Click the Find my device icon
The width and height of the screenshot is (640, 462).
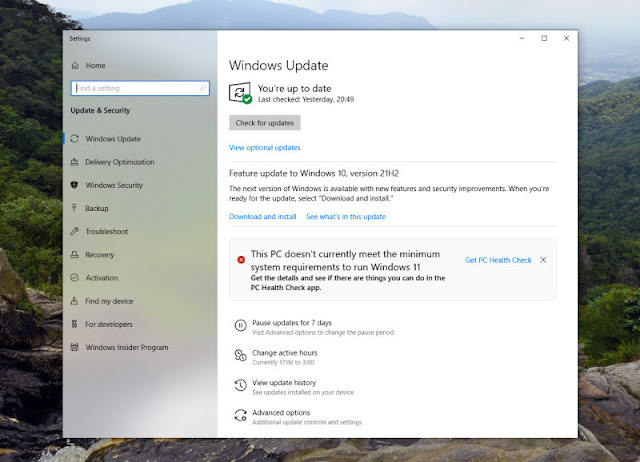click(x=74, y=301)
